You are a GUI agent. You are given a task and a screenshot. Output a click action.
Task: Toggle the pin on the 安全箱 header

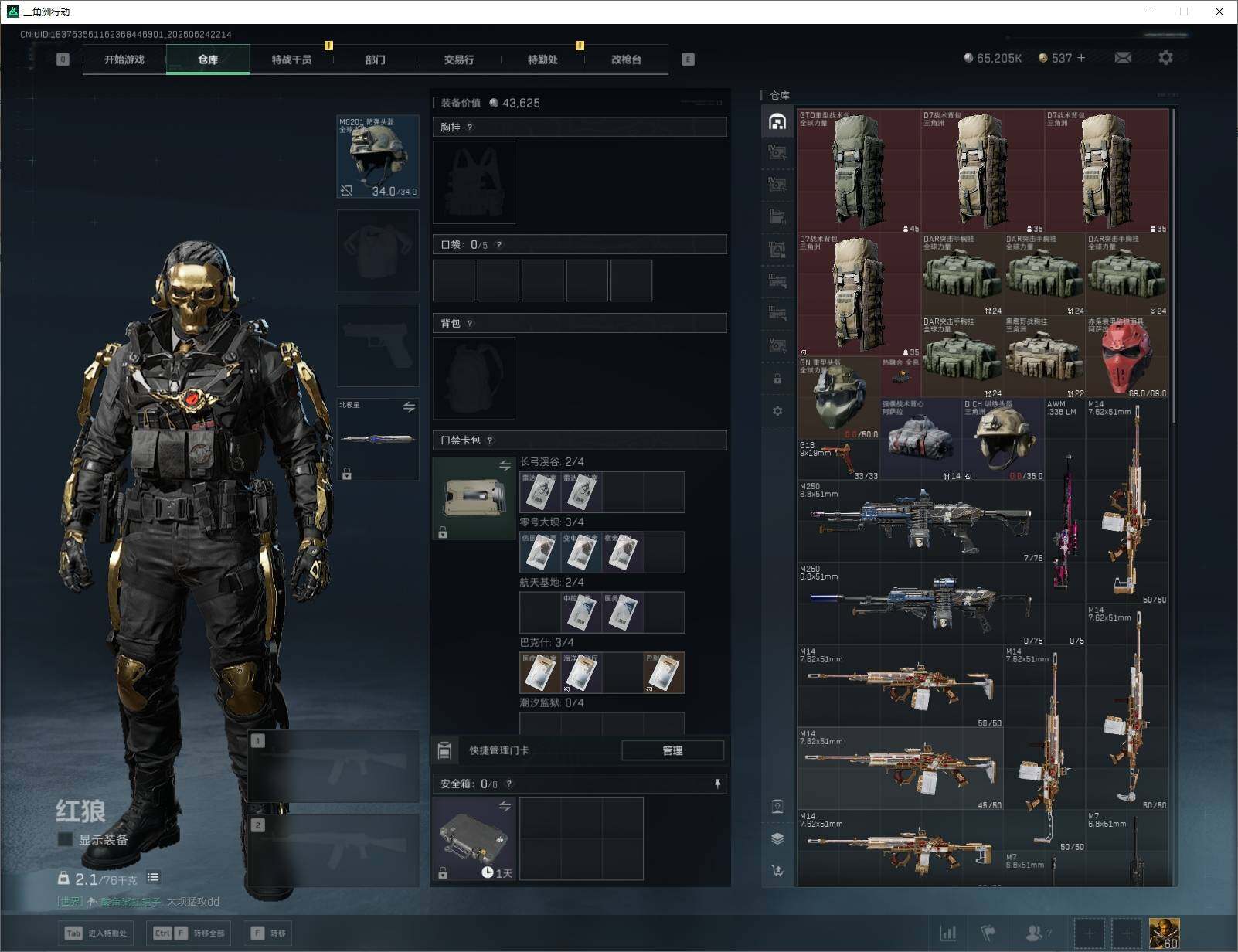tap(717, 784)
